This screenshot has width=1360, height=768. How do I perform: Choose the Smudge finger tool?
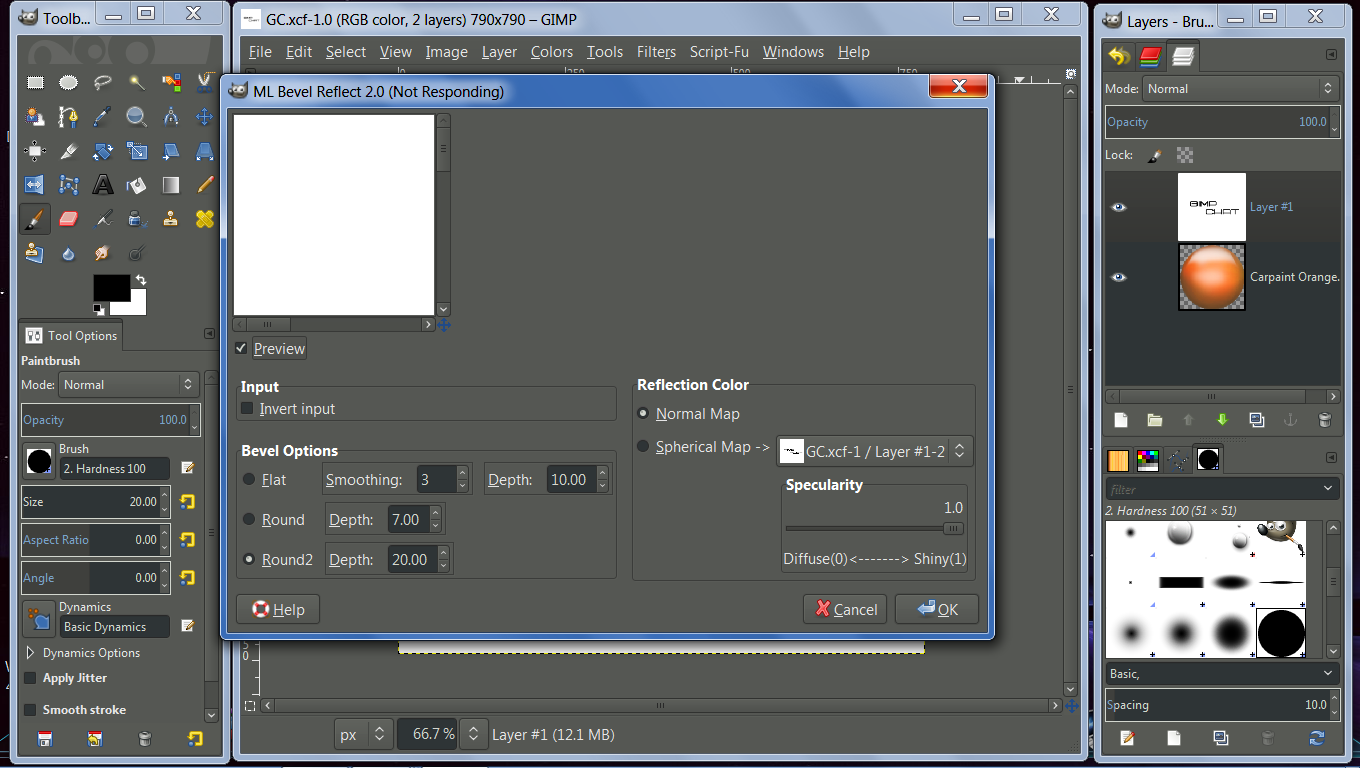point(103,253)
